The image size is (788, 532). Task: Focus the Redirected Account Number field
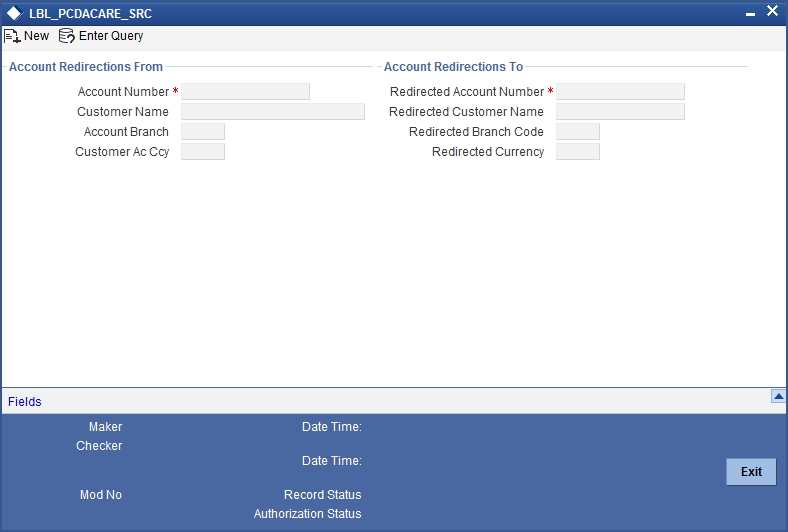coord(620,91)
